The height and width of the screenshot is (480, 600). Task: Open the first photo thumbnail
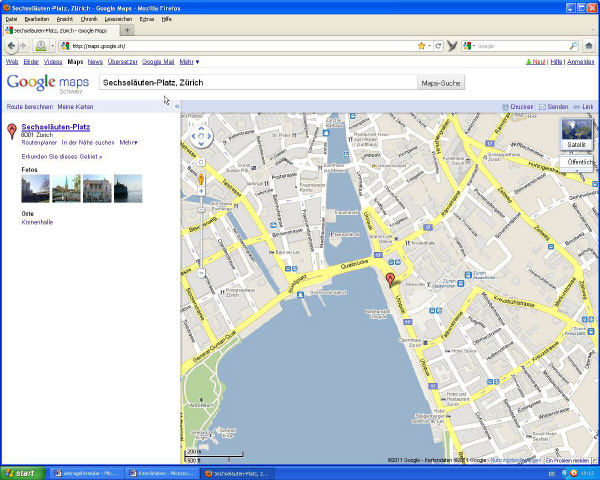click(x=36, y=188)
